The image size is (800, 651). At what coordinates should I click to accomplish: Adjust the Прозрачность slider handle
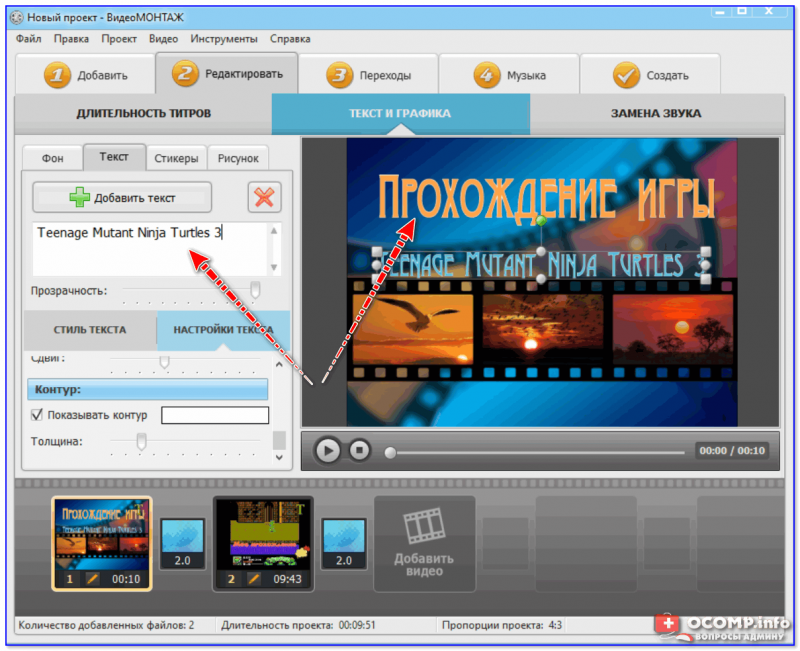point(255,290)
